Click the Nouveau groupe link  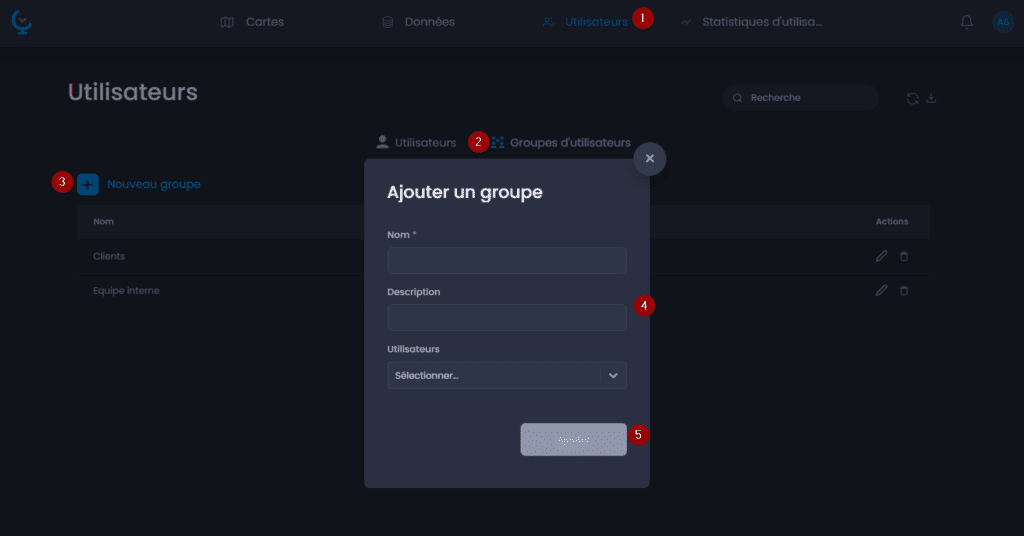coord(153,184)
